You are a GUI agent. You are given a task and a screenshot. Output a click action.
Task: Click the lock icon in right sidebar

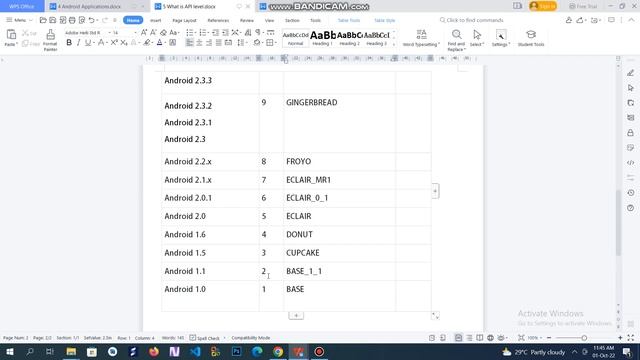(x=631, y=133)
